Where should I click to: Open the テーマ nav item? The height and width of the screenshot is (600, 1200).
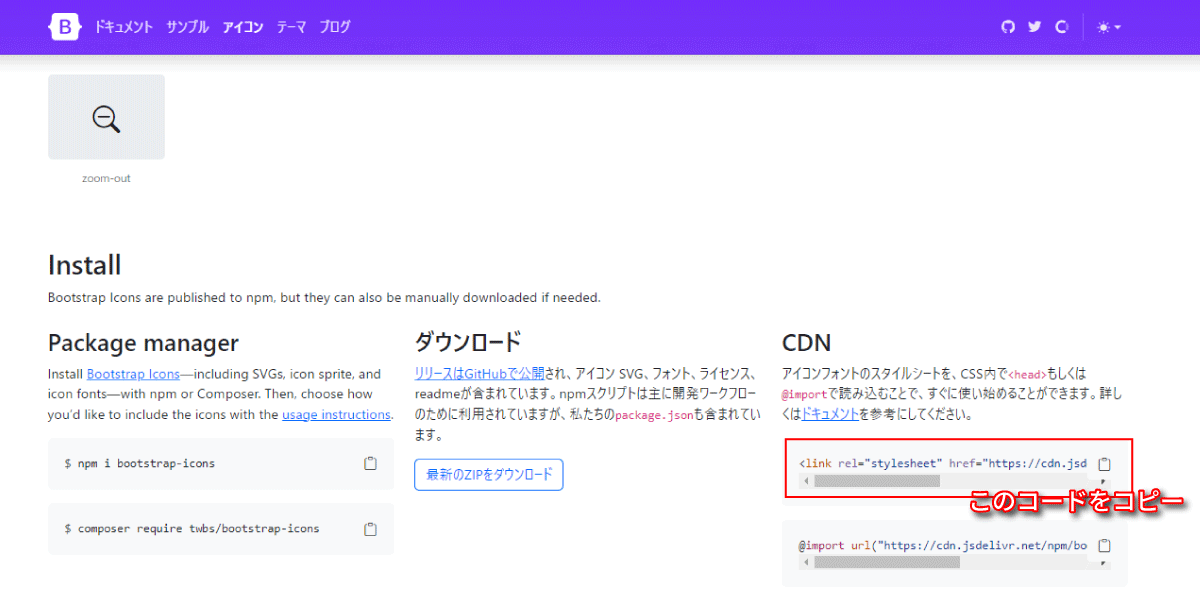(292, 27)
